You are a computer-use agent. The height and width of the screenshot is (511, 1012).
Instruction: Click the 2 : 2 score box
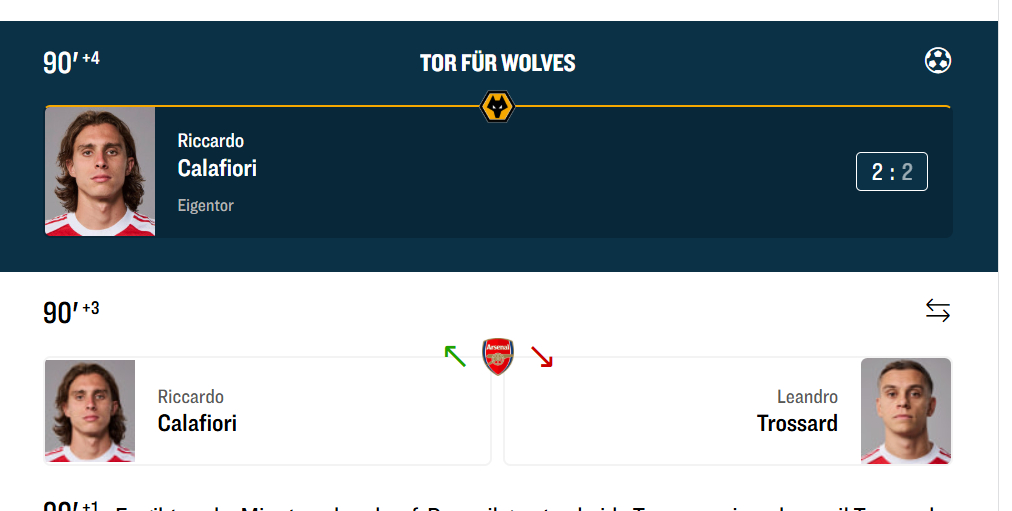tap(891, 171)
